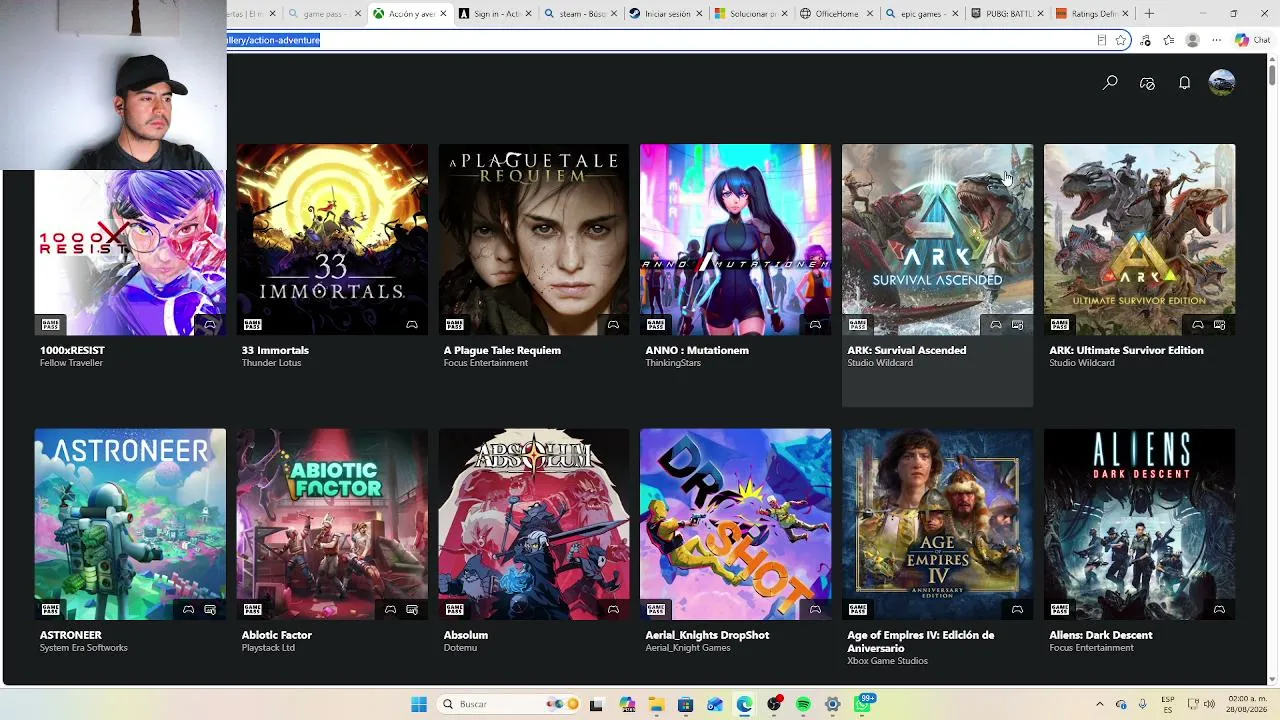Open browser favorites list icon
Viewport: 1280px width, 720px height.
pos(1168,40)
